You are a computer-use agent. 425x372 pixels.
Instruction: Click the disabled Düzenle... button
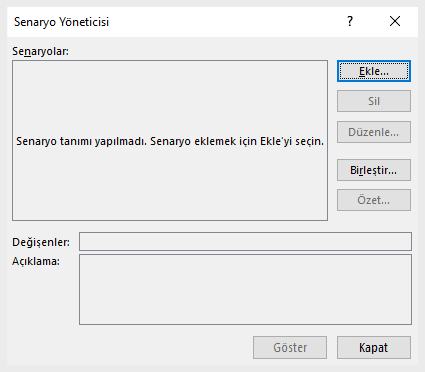tap(374, 132)
